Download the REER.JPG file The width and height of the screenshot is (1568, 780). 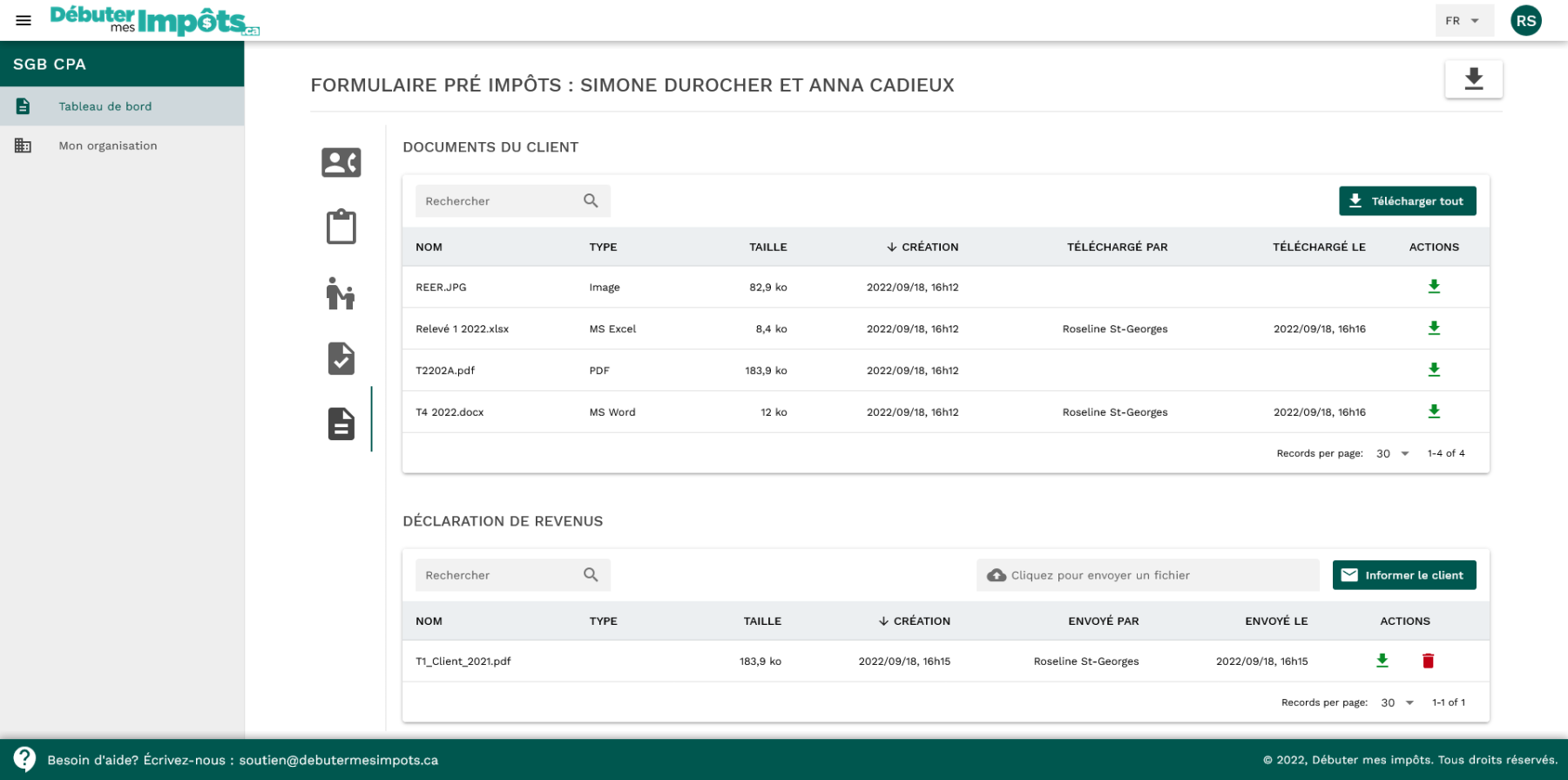pos(1434,287)
